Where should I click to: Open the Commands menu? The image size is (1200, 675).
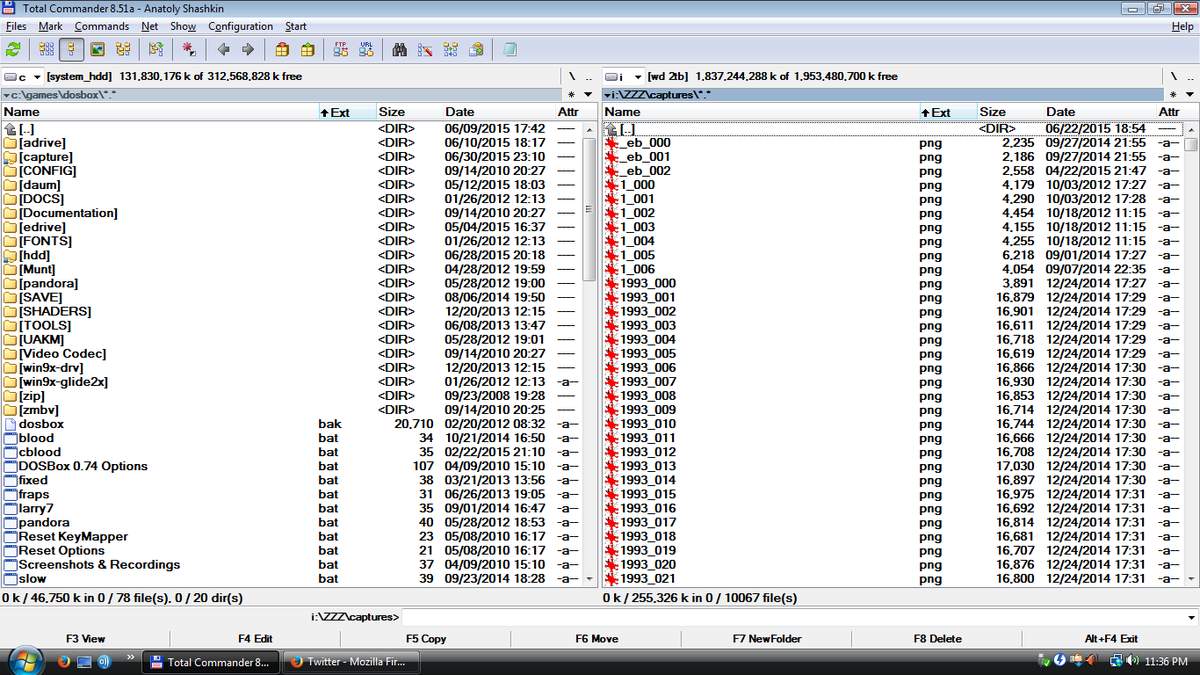[x=102, y=26]
